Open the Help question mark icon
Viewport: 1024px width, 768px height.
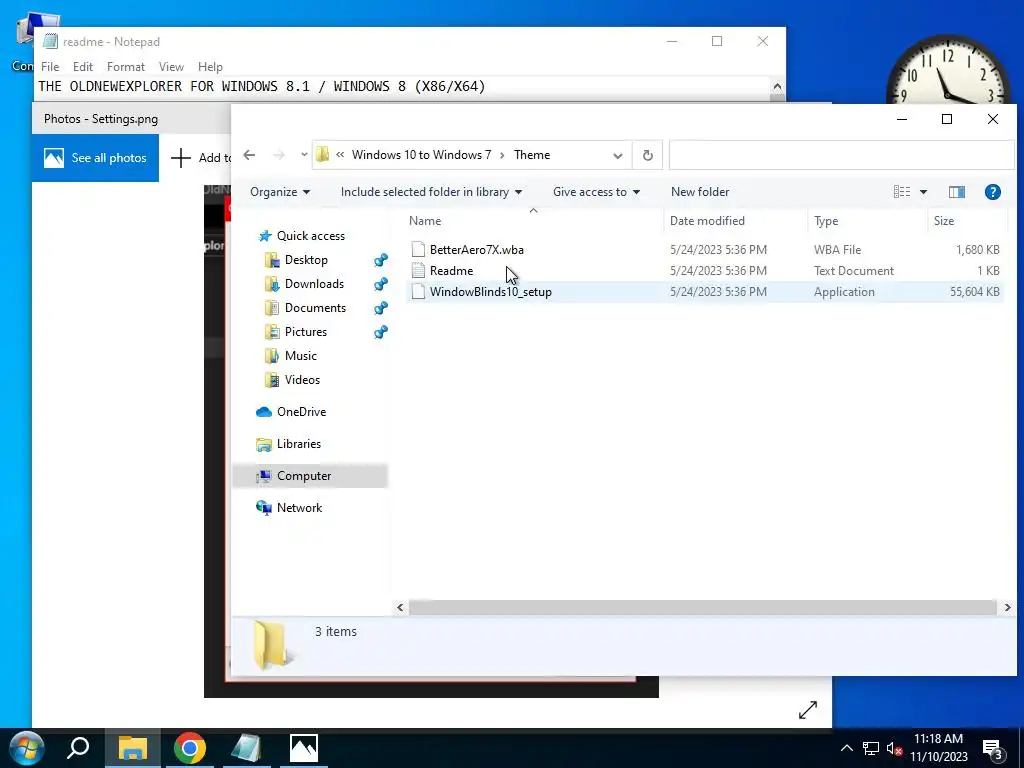tap(993, 191)
